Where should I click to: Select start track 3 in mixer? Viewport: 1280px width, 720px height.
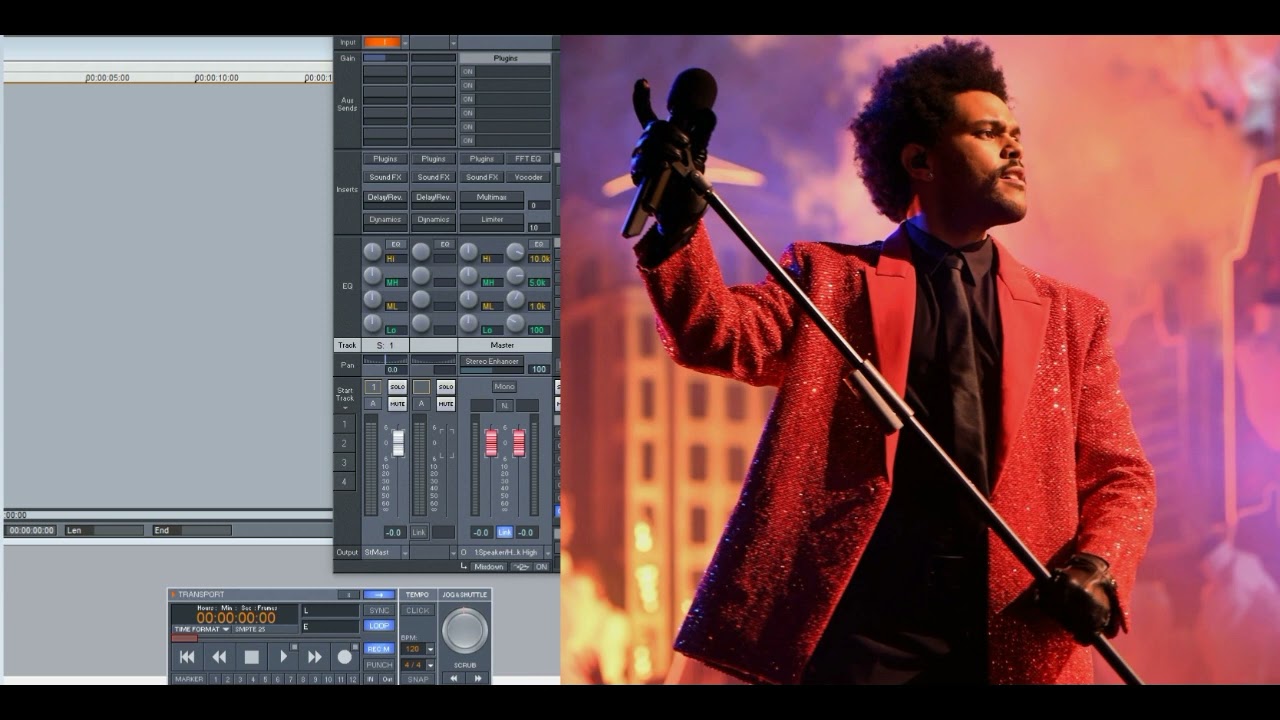344,462
